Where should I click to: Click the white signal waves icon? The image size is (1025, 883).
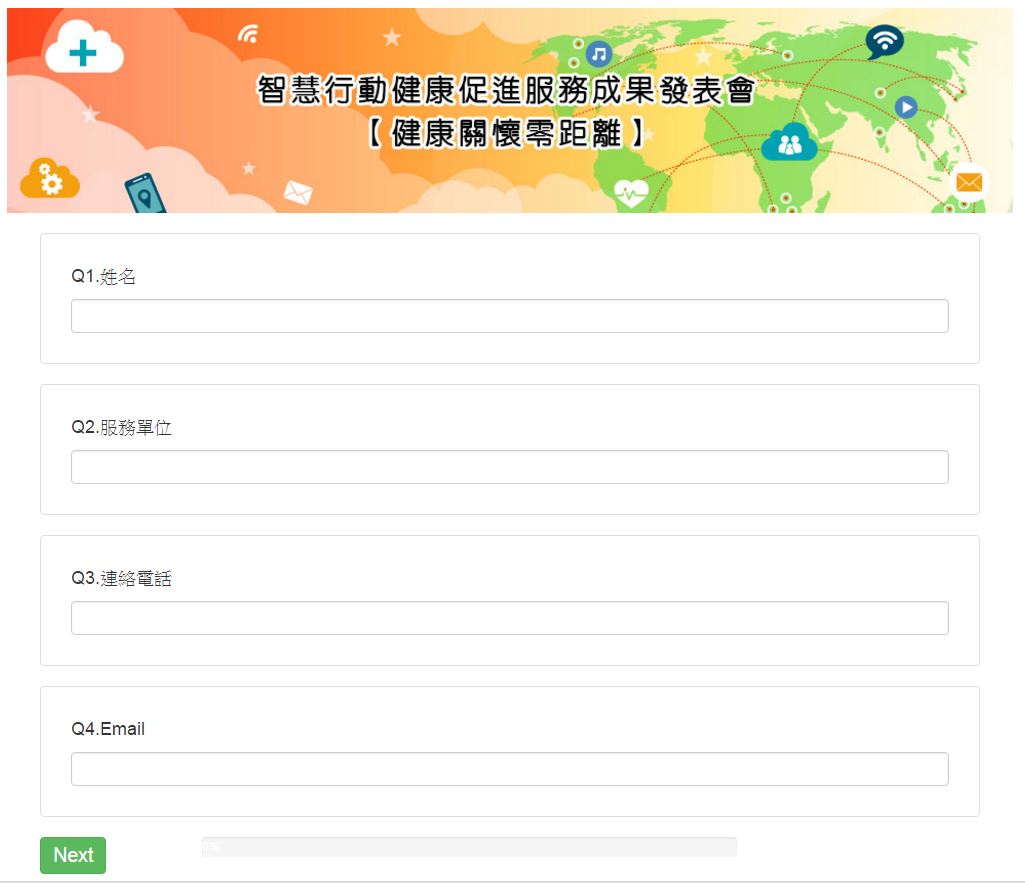coord(248,34)
